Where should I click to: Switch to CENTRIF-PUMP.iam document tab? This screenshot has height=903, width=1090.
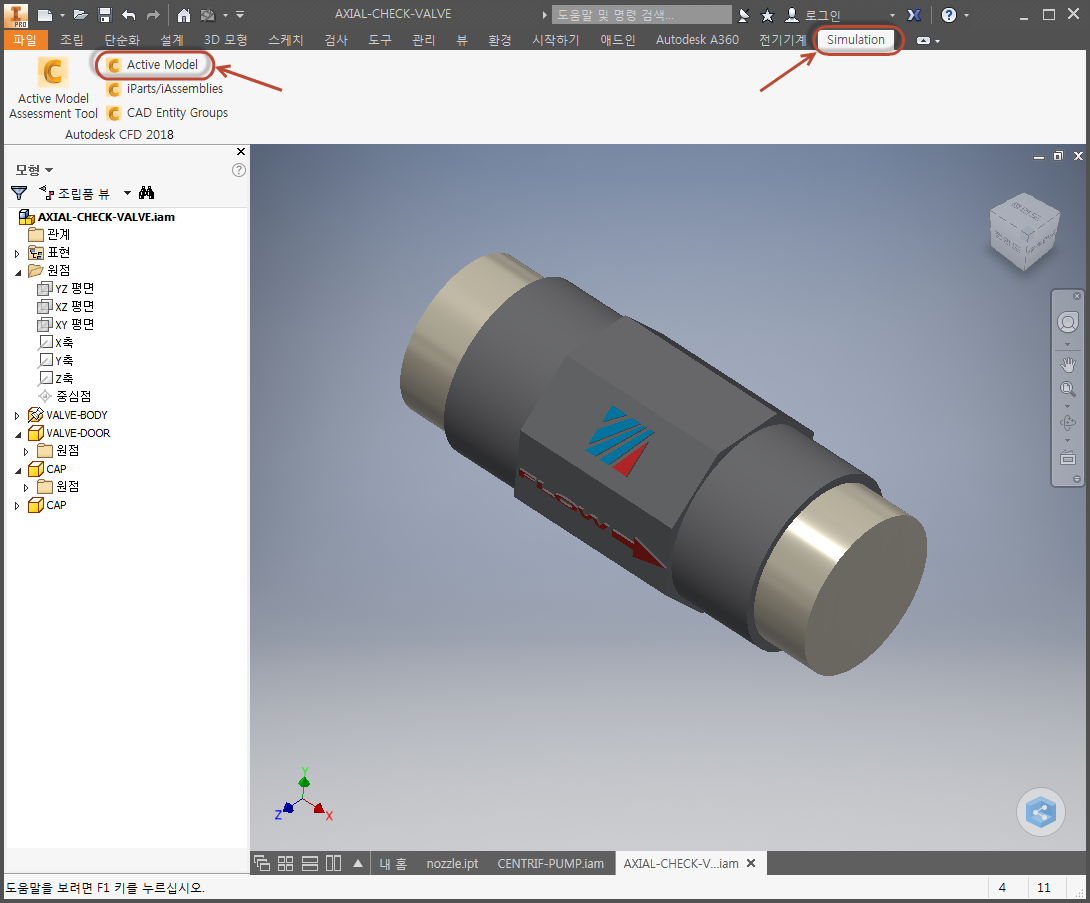click(551, 863)
